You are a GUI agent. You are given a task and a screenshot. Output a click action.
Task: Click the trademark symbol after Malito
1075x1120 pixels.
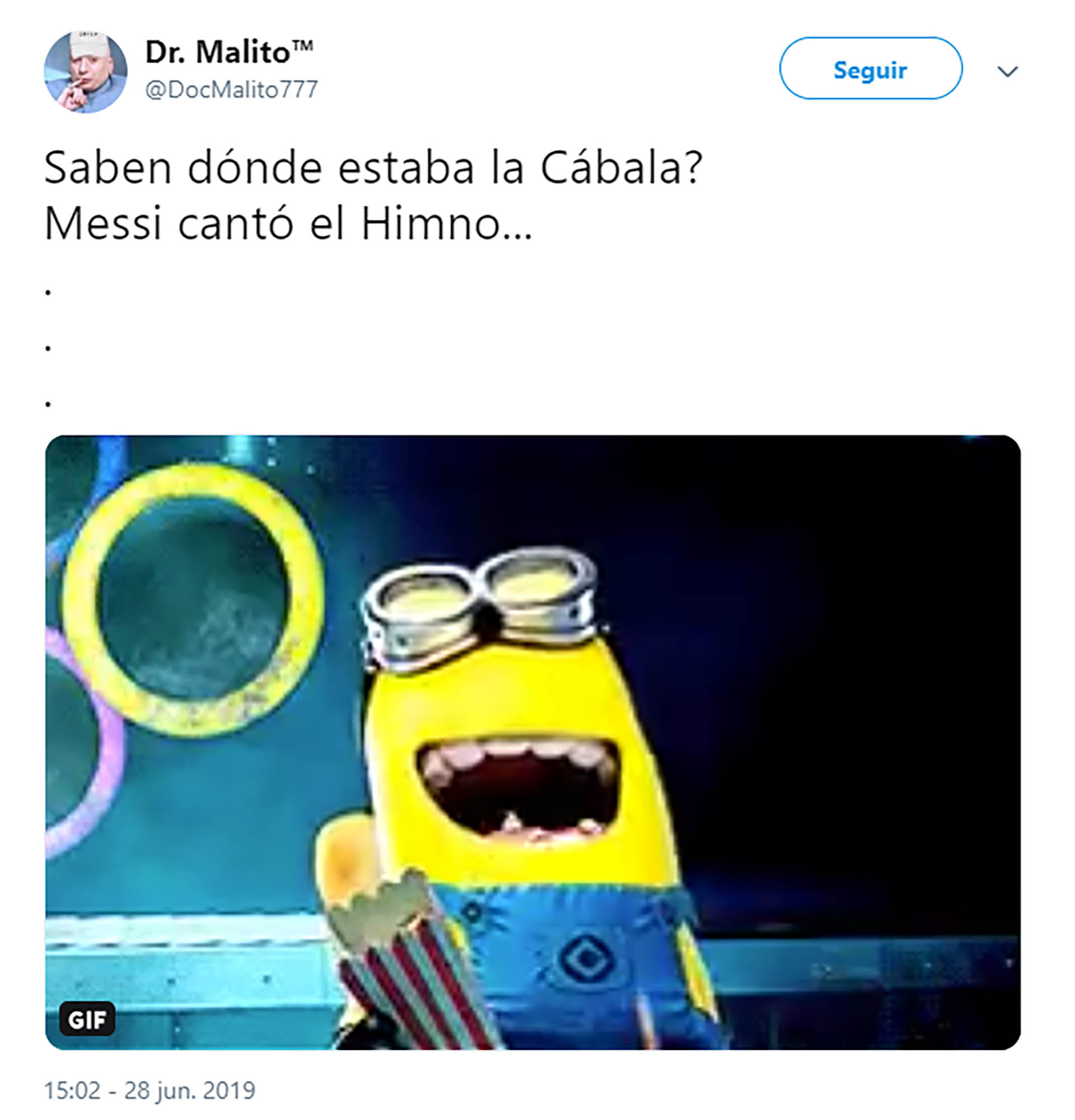(x=302, y=45)
